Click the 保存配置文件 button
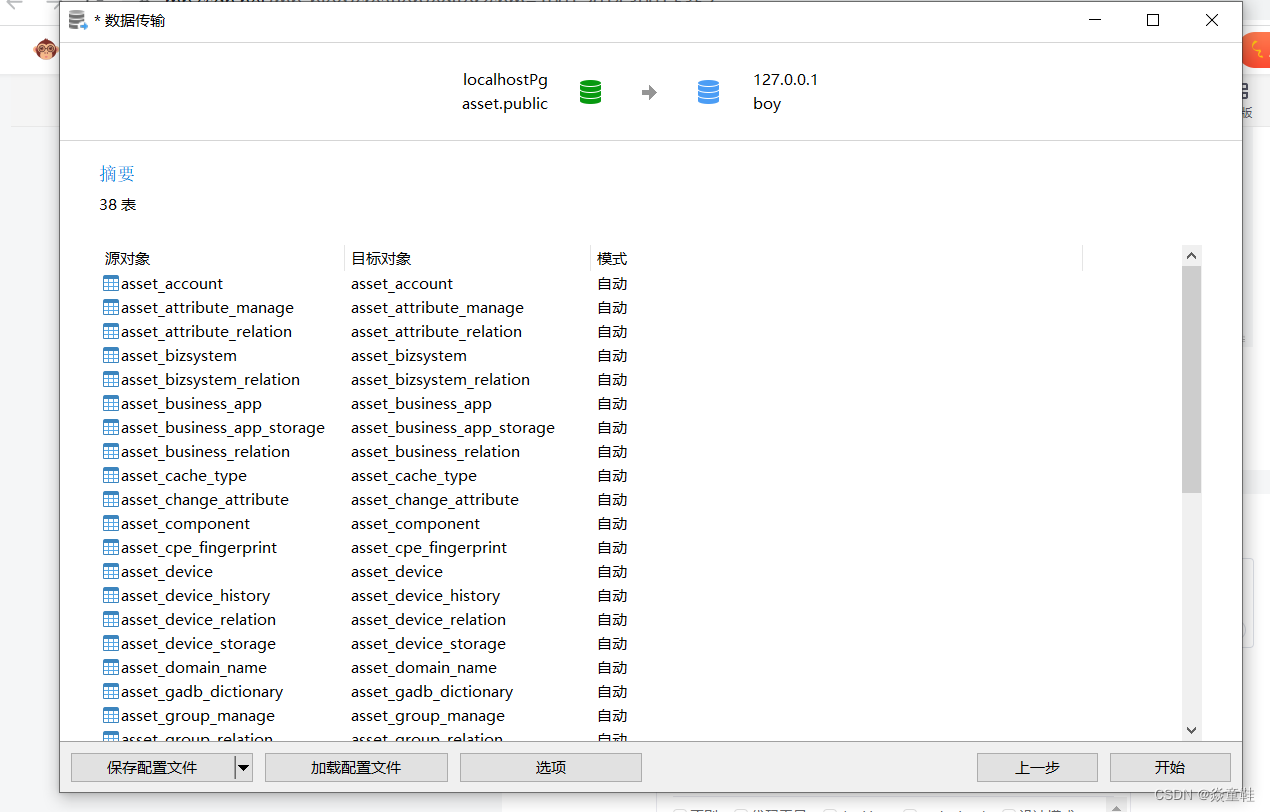 coord(152,768)
